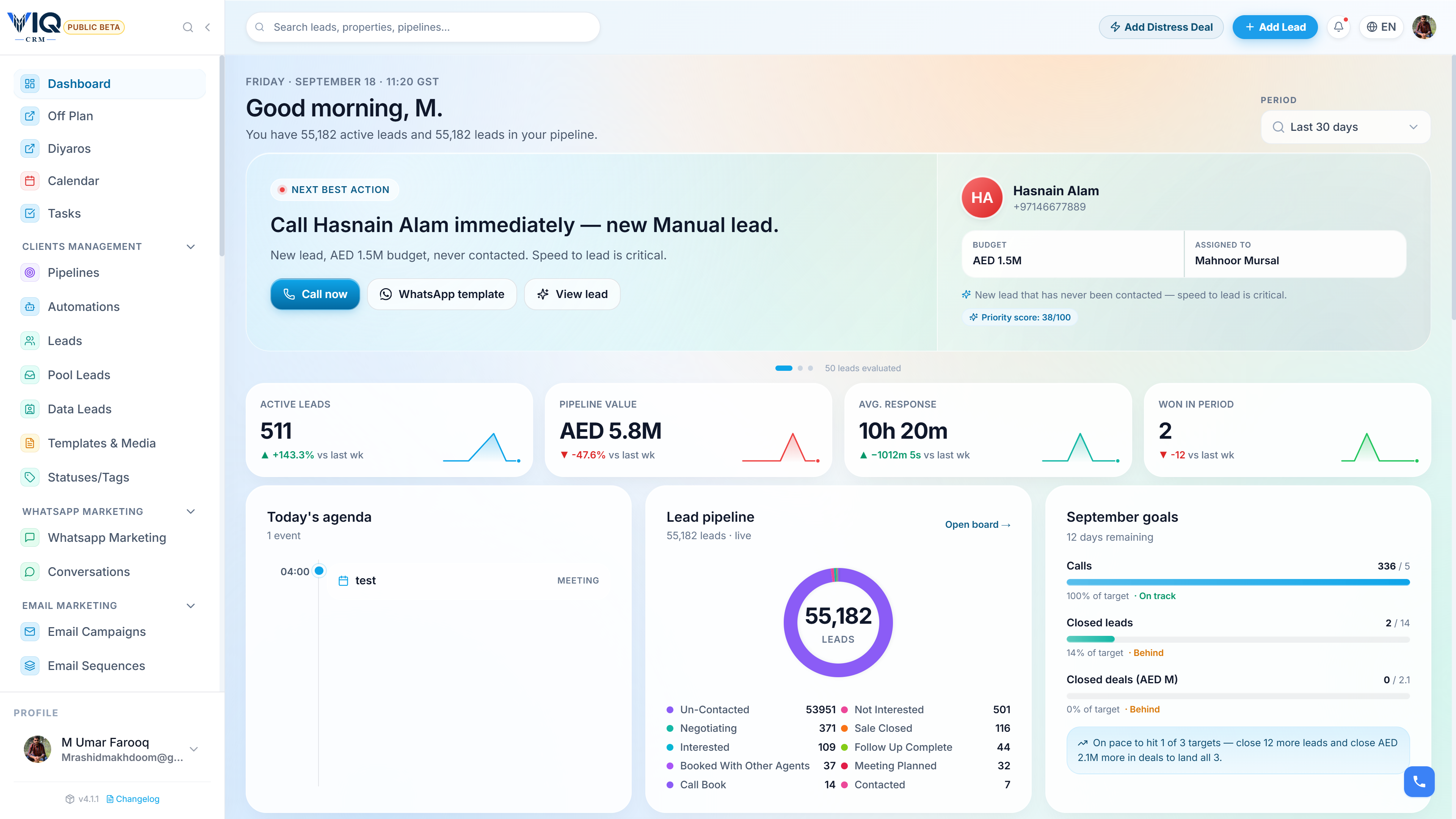Open Whatsapp Marketing menu item
The width and height of the screenshot is (1456, 819).
[110, 538]
